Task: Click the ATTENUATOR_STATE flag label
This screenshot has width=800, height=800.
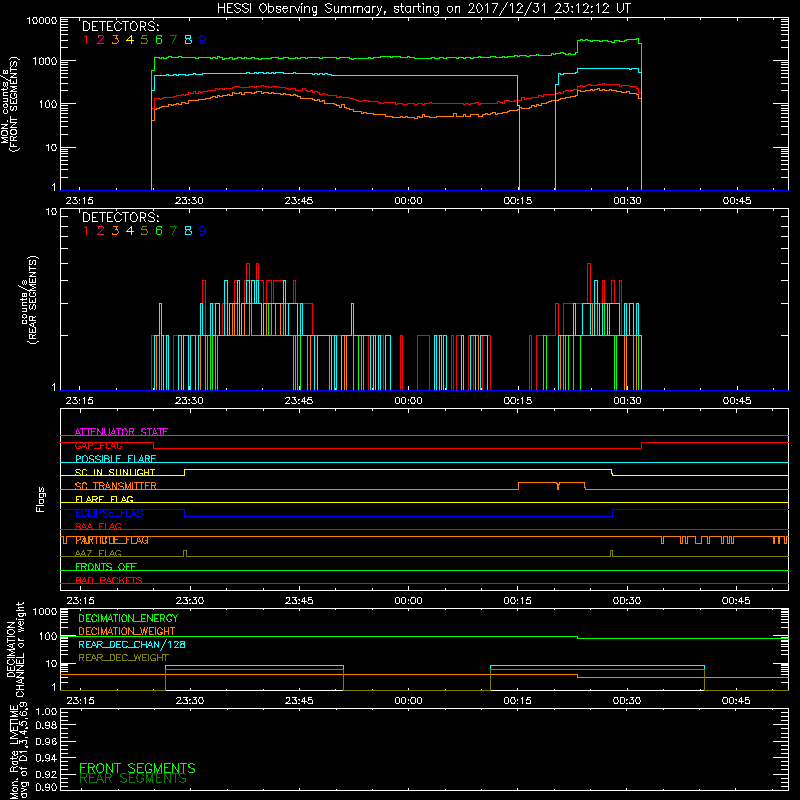Action: click(x=121, y=432)
